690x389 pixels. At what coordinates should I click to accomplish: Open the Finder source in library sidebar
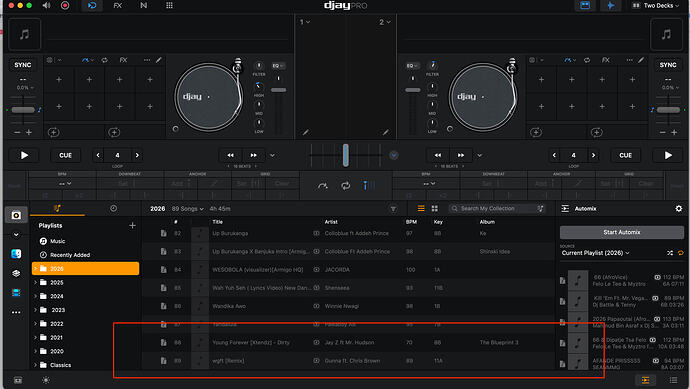16,254
